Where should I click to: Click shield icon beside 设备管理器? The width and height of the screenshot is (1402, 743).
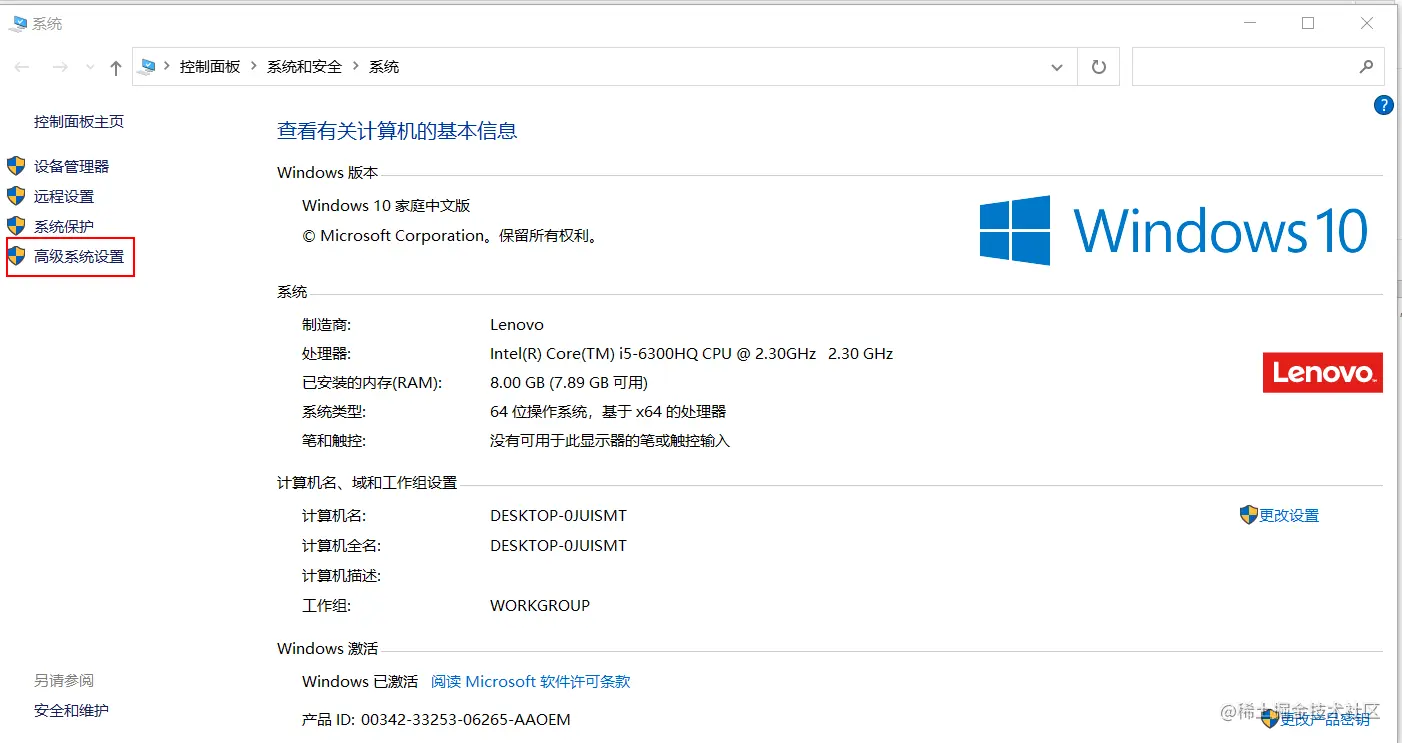click(16, 166)
